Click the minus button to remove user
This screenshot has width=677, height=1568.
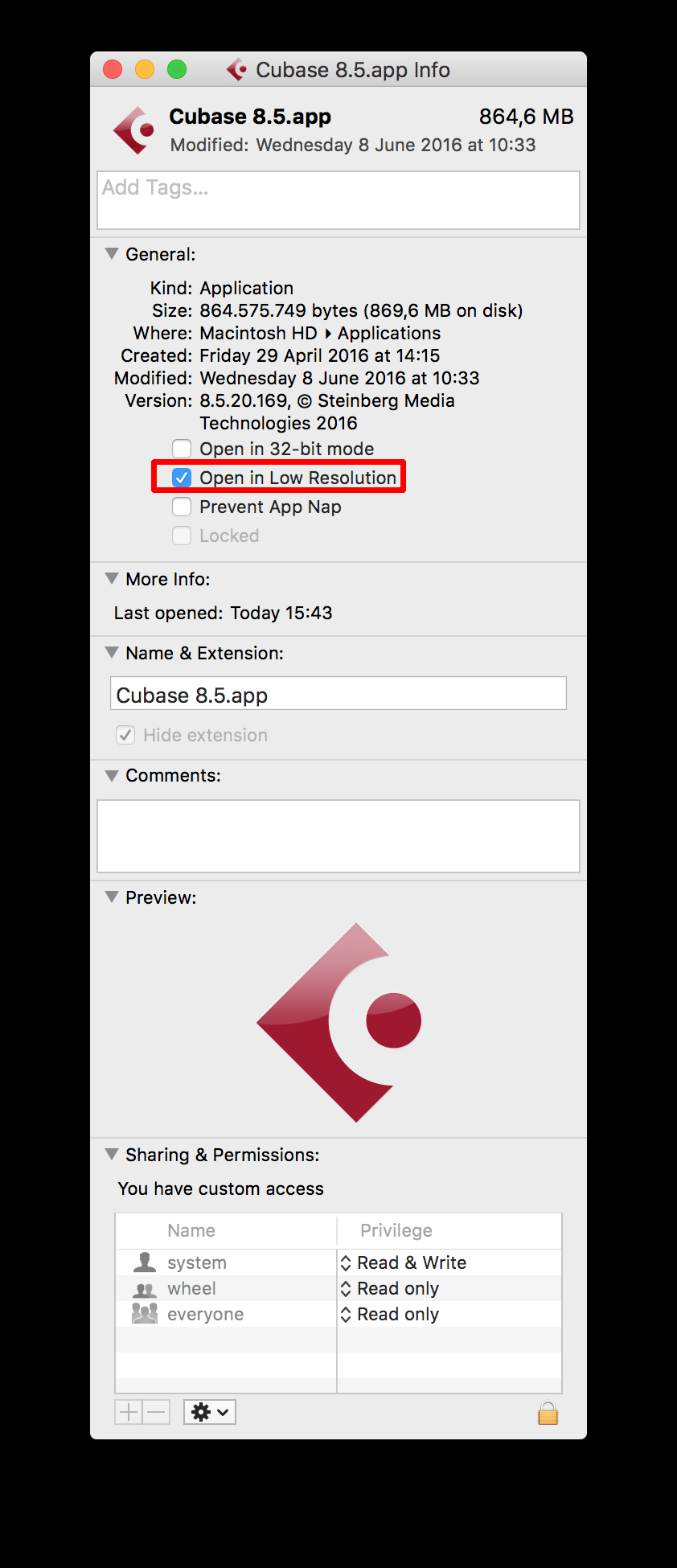157,1412
